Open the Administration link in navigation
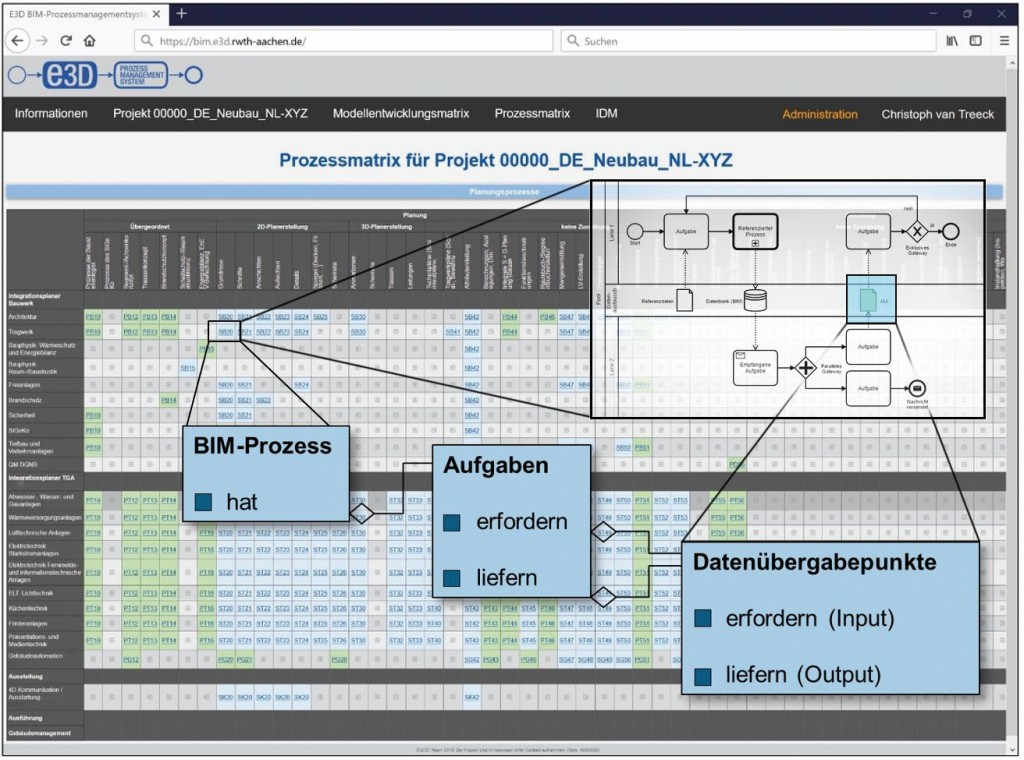1024x760 pixels. click(x=819, y=114)
